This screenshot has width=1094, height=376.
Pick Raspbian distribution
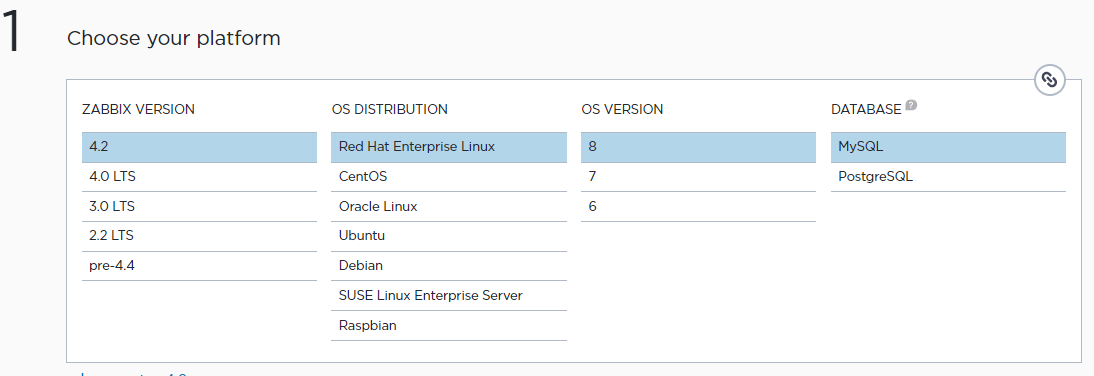[449, 326]
